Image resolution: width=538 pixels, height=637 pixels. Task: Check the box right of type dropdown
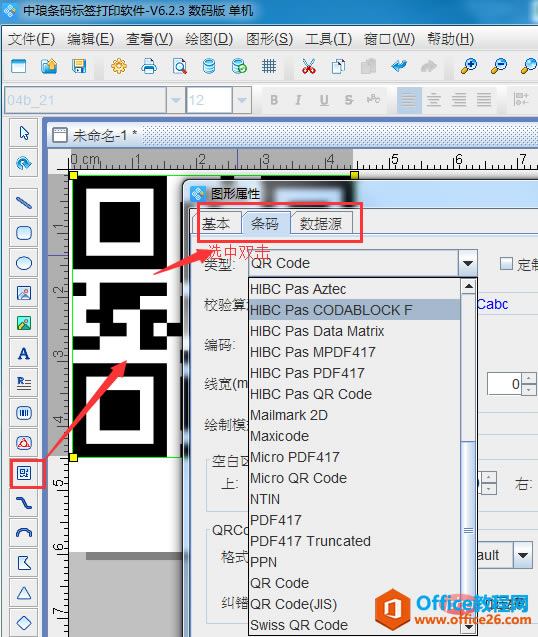(506, 263)
